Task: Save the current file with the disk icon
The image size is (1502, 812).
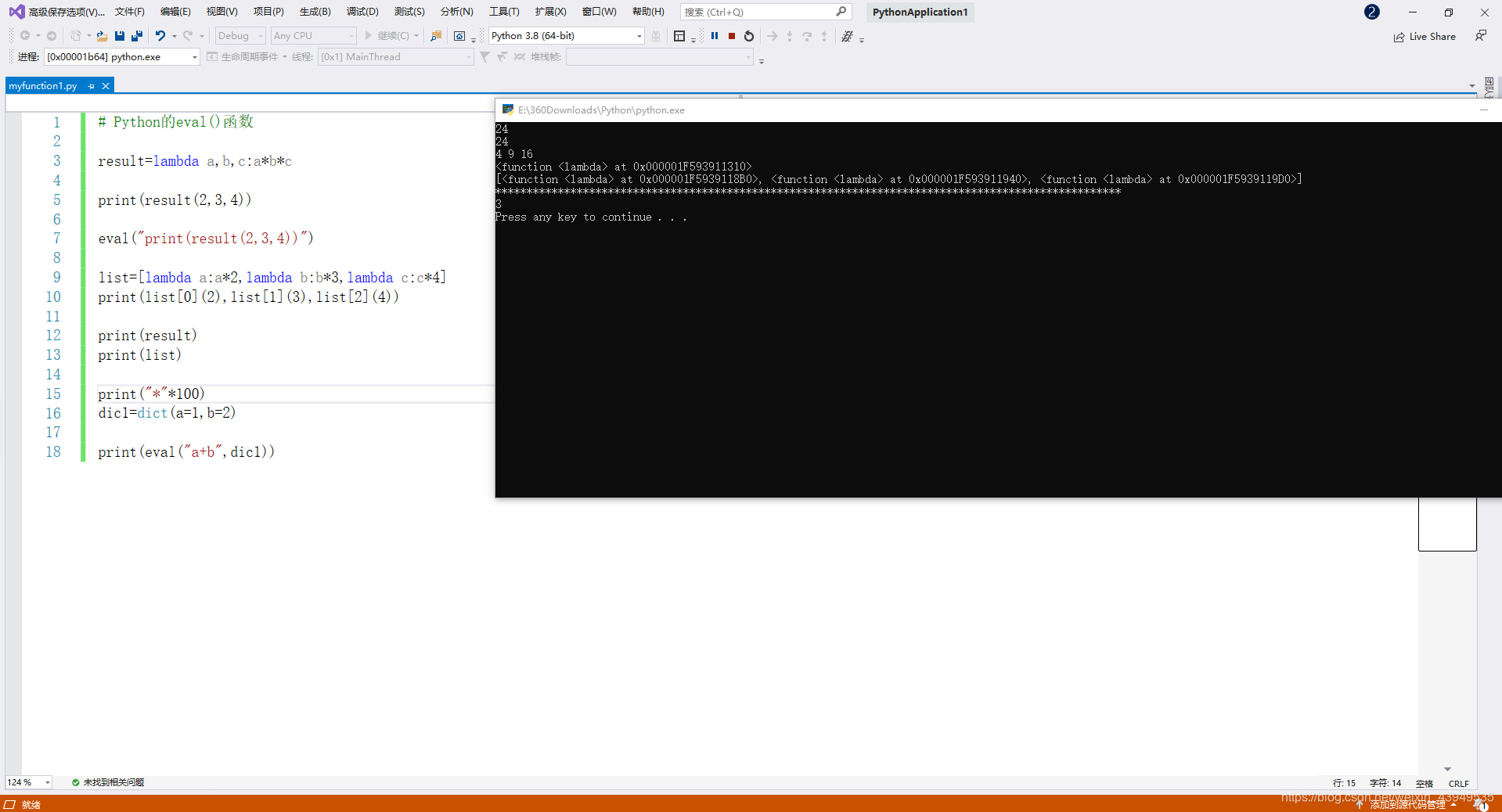Action: point(120,36)
